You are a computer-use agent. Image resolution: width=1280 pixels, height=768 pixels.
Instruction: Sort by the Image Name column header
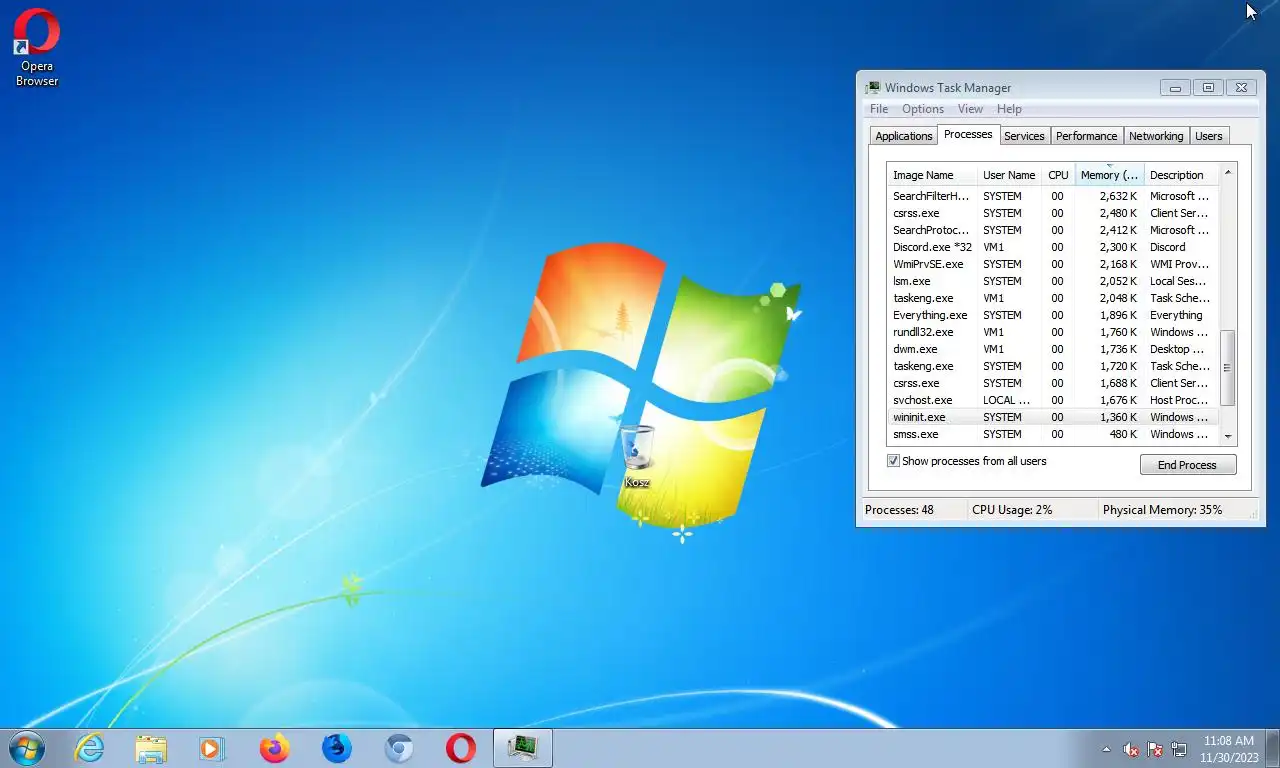[932, 175]
